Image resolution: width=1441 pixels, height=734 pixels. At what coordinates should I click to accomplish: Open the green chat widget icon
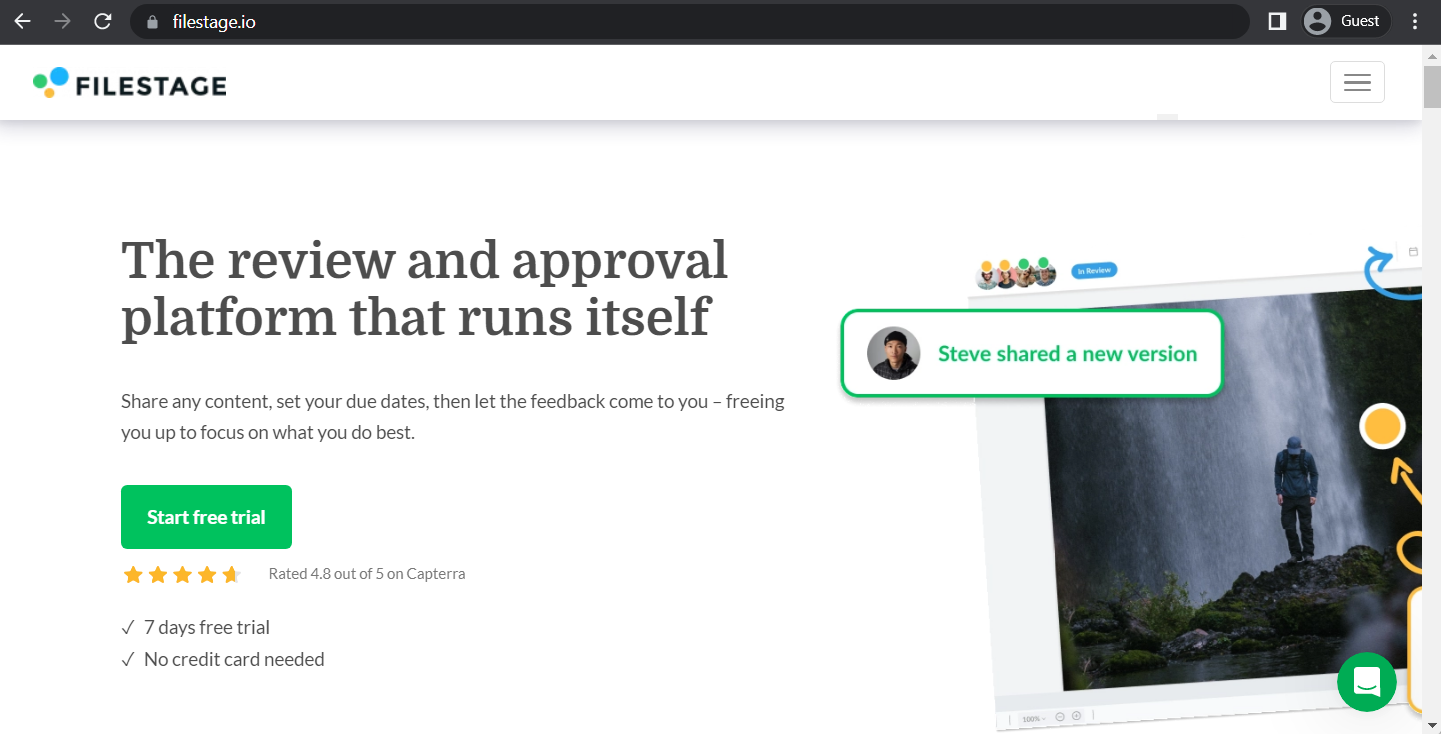coord(1367,682)
